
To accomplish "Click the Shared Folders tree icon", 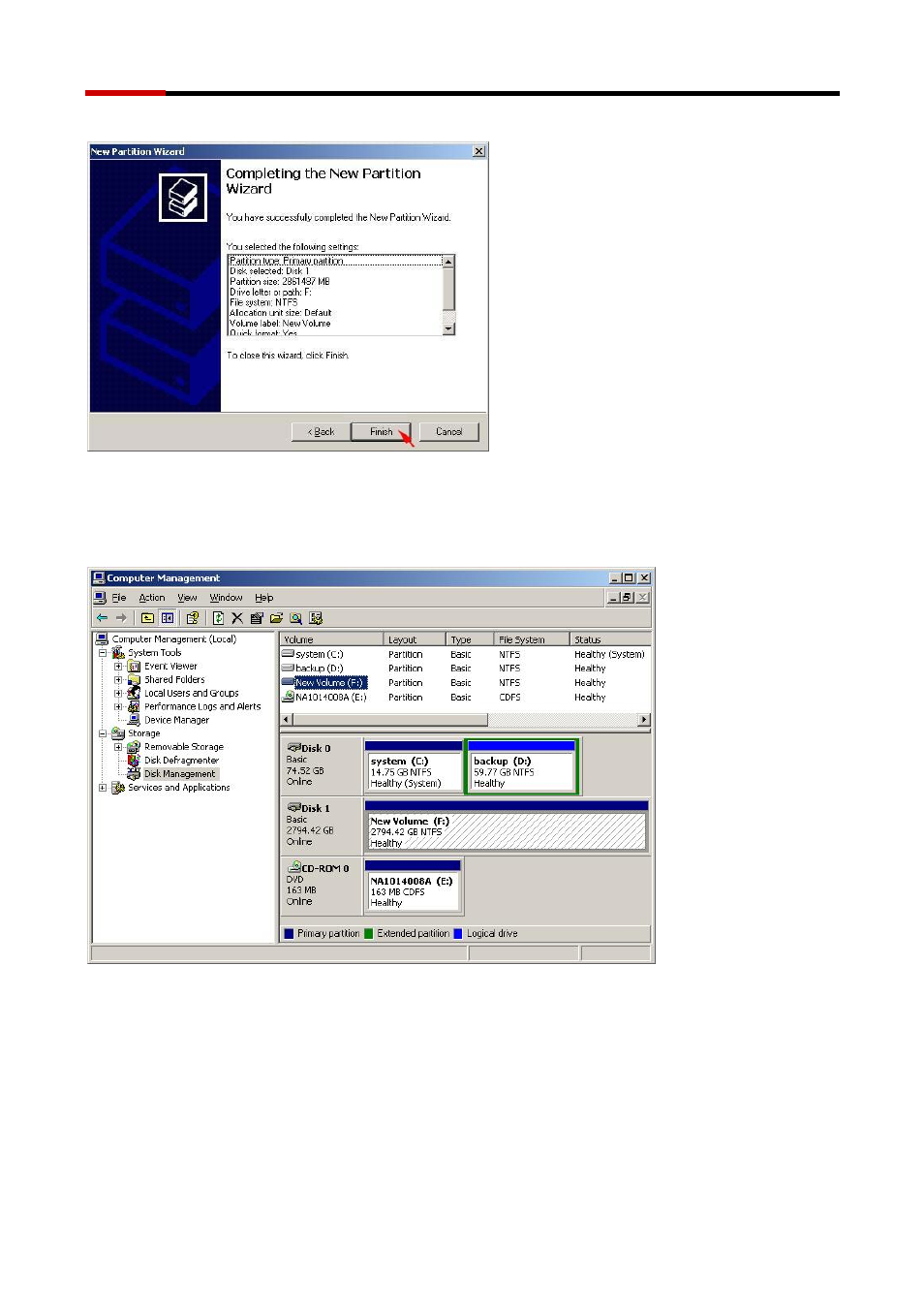I will [x=135, y=680].
